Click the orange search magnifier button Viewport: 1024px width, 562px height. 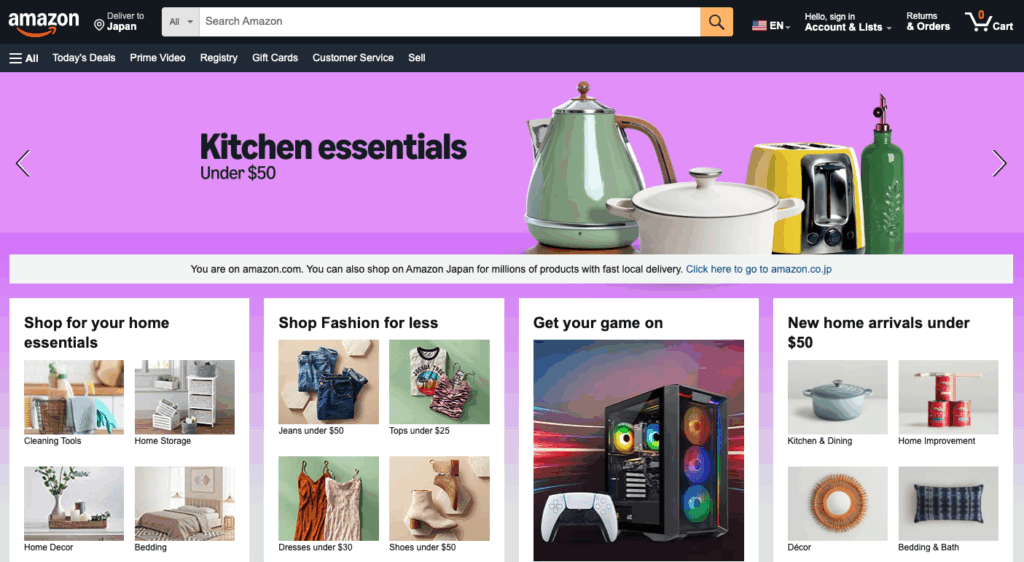coord(716,22)
